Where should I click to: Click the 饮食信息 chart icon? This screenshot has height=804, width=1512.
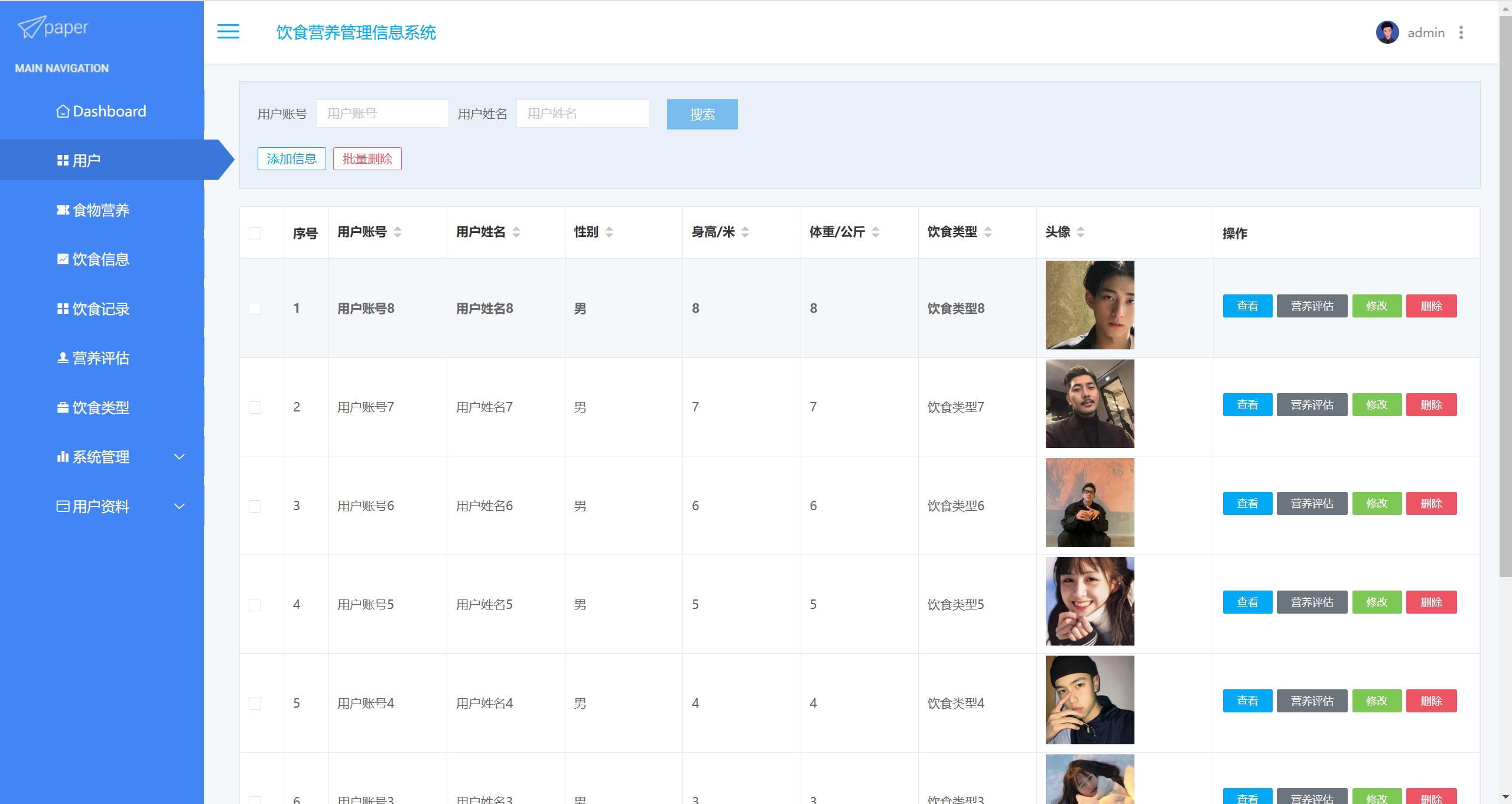pyautogui.click(x=63, y=259)
